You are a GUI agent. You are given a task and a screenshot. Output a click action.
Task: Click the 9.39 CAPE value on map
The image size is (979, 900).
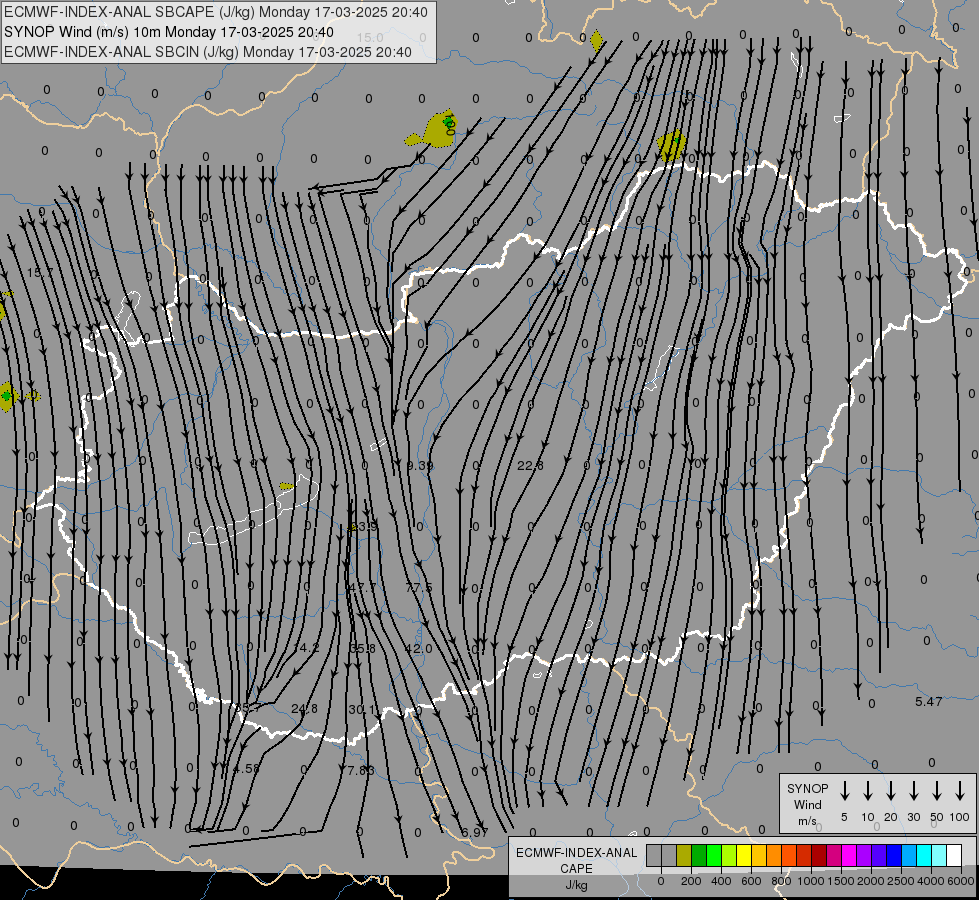tap(420, 465)
